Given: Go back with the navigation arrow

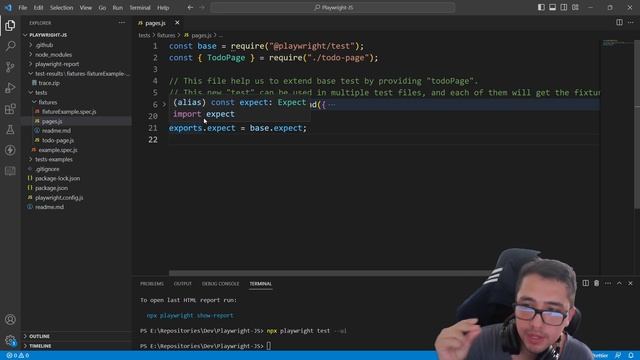Looking at the screenshot, I should [190, 7].
